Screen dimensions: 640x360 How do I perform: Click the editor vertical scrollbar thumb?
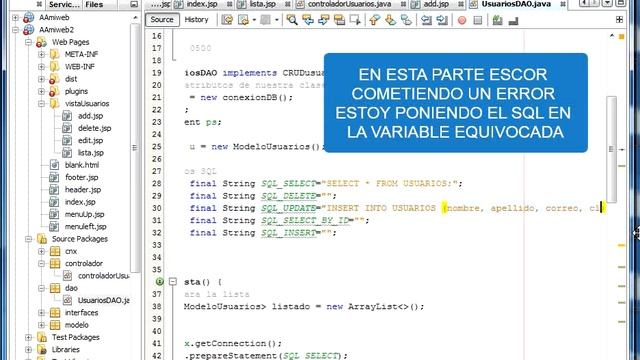pos(611,149)
